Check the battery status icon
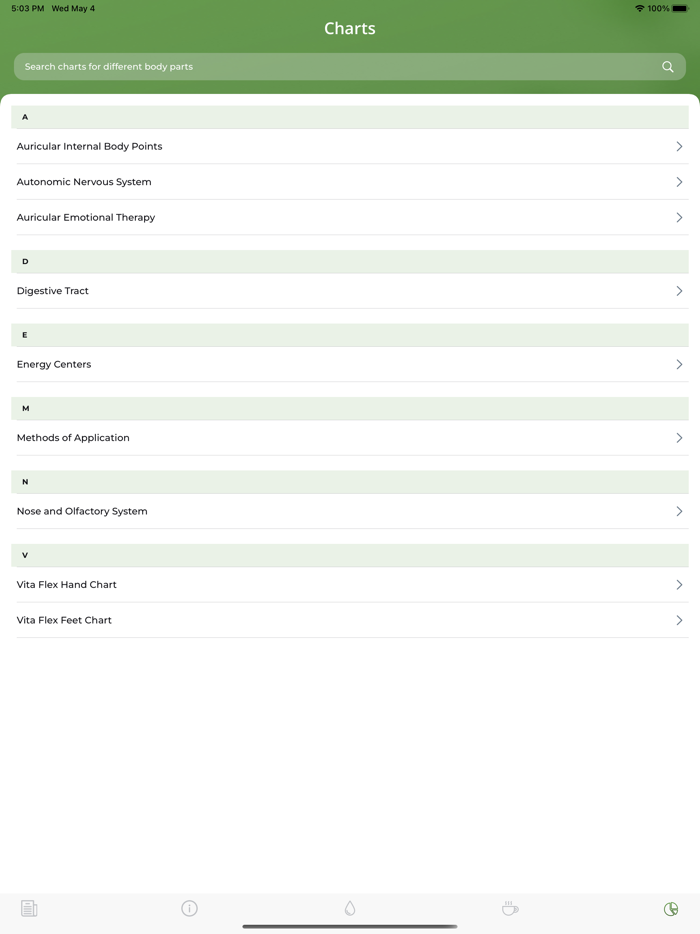Screen dimensions: 700x934 point(680,9)
